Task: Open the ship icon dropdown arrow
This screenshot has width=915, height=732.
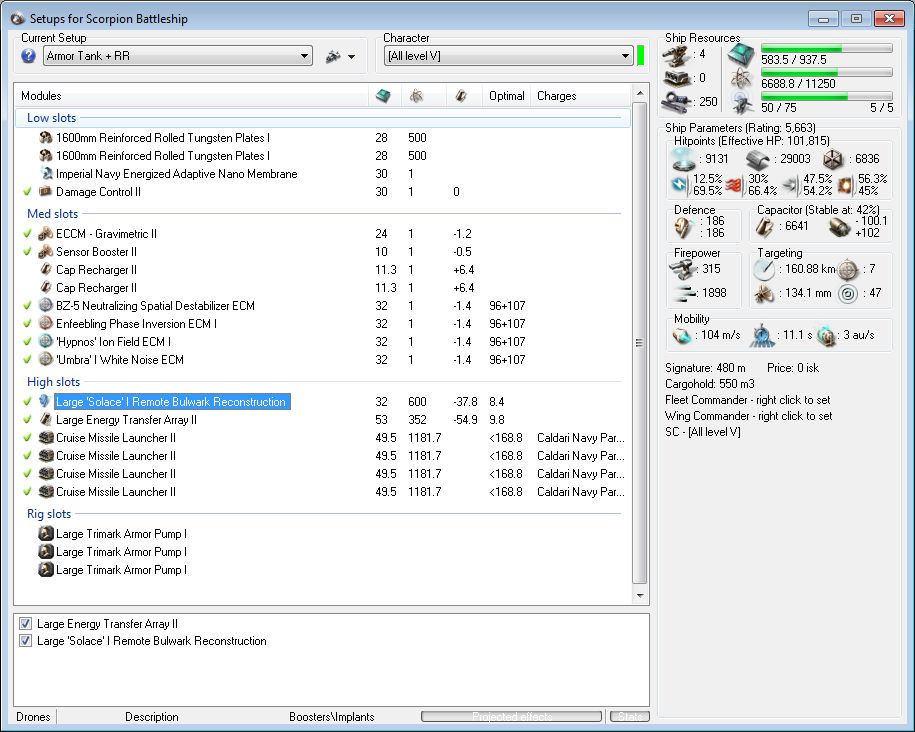Action: pyautogui.click(x=351, y=57)
